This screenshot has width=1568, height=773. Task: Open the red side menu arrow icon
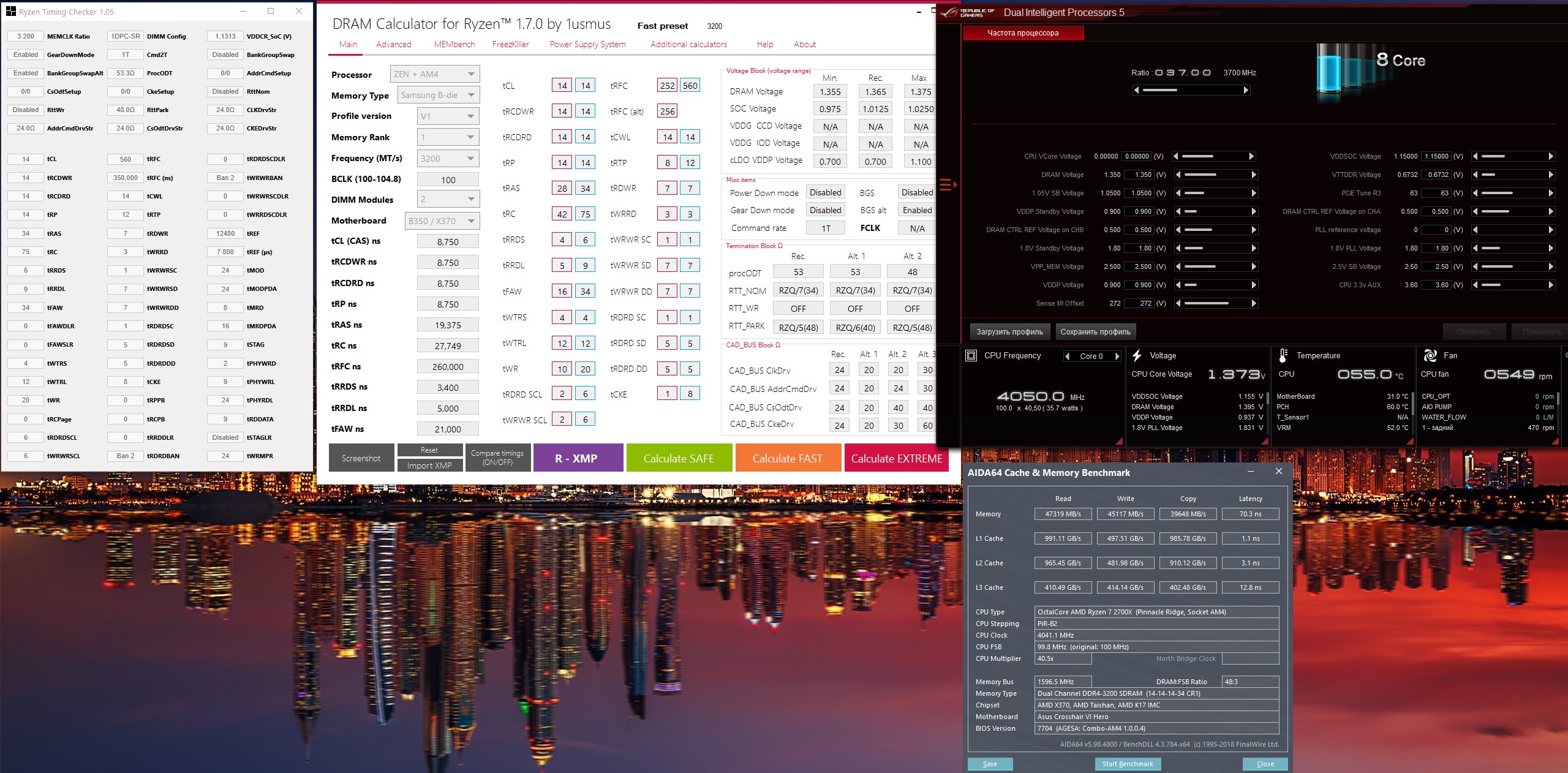coord(948,184)
